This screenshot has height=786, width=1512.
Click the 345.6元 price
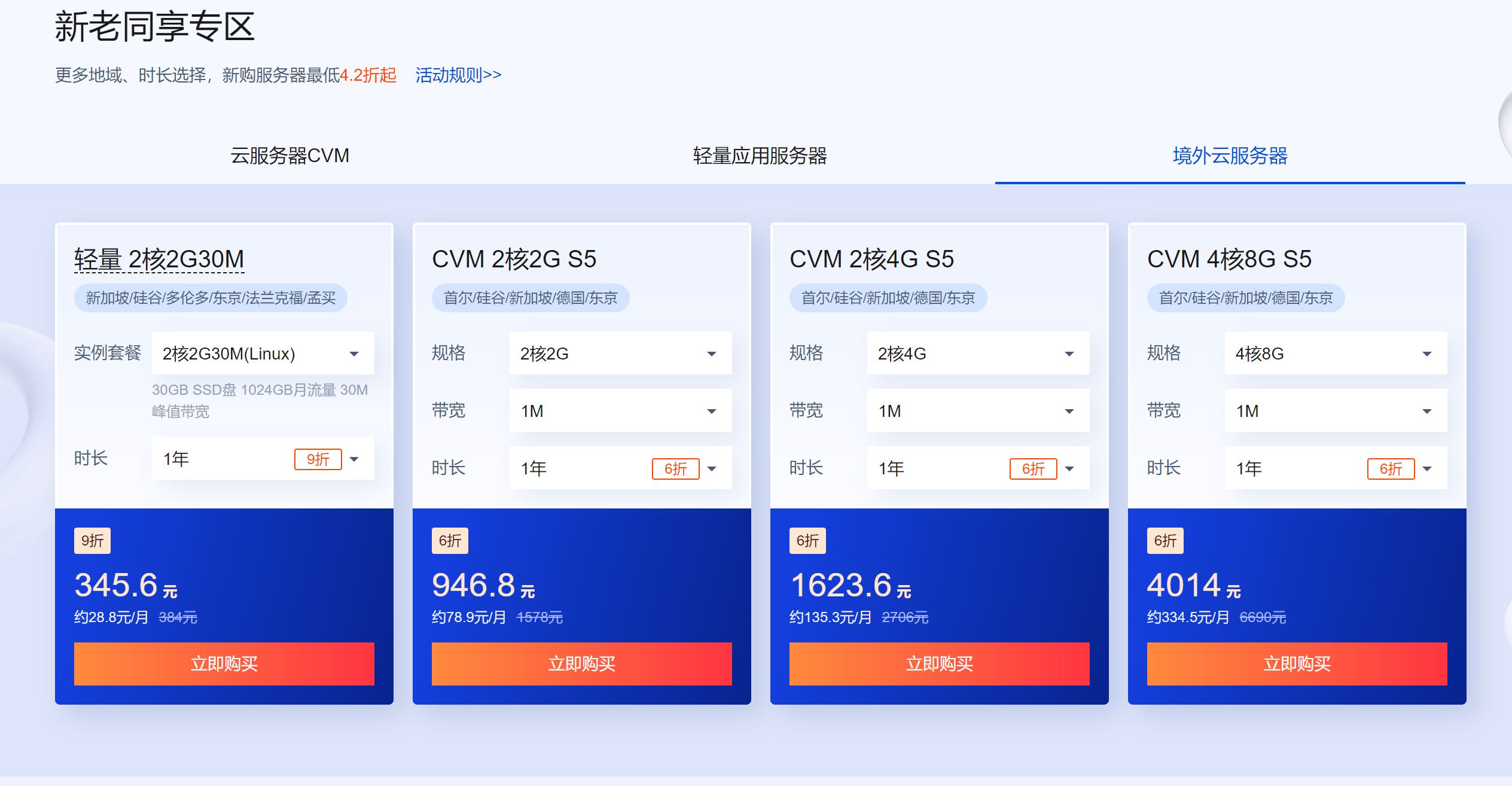pos(126,585)
